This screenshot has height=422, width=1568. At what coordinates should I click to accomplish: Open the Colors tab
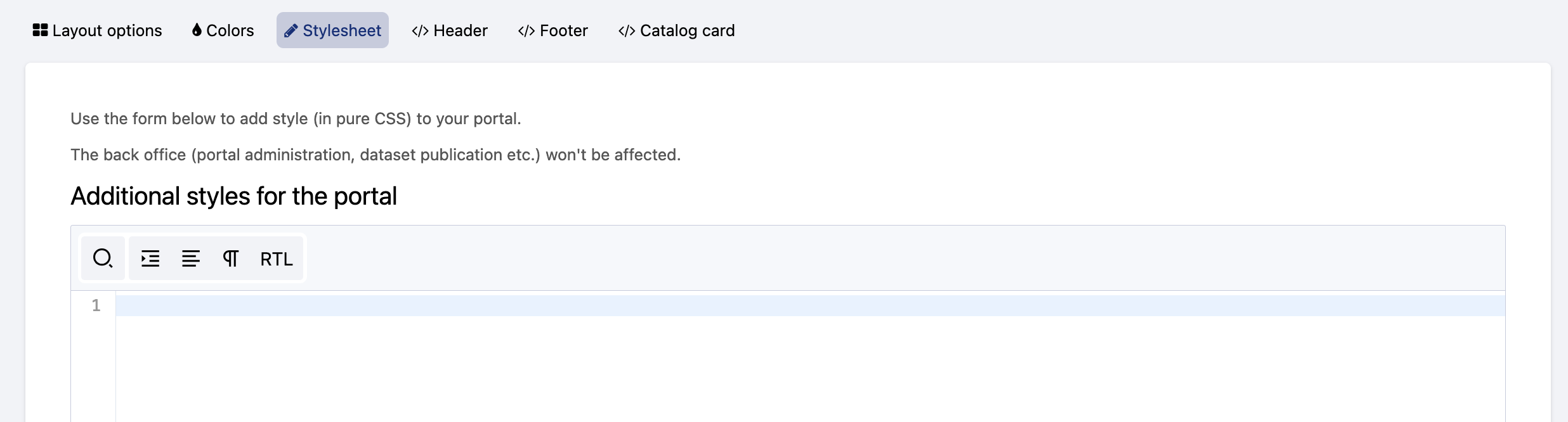point(230,30)
